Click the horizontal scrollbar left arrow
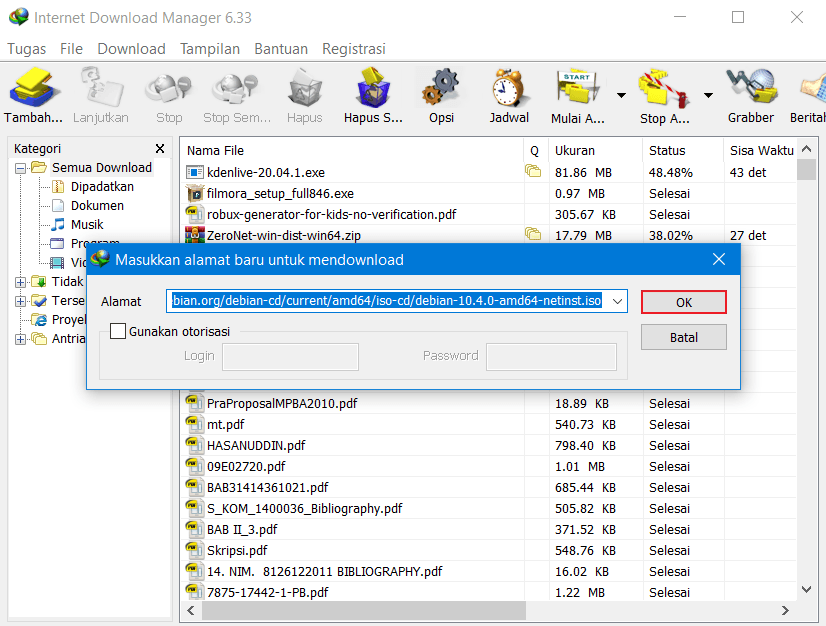 [191, 610]
